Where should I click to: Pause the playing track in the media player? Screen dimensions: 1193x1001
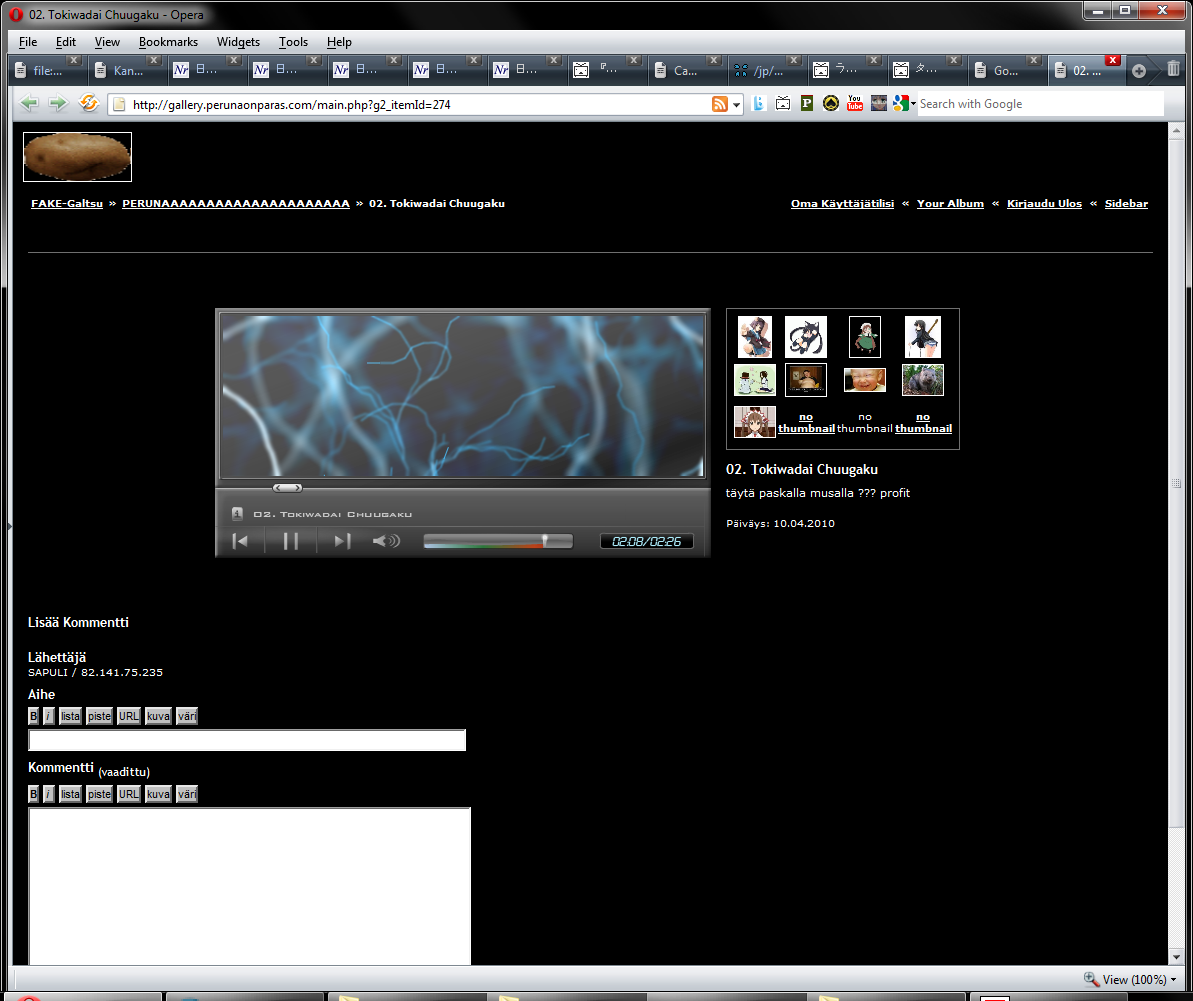pos(291,541)
